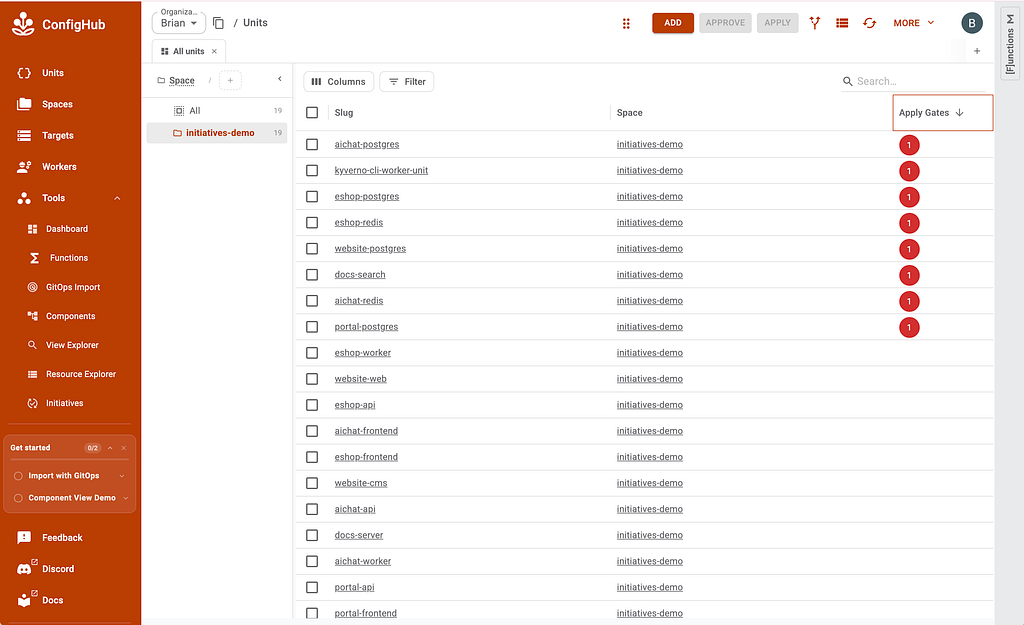The width and height of the screenshot is (1024, 625).
Task: Open portal-postgres unit link
Action: coord(366,327)
